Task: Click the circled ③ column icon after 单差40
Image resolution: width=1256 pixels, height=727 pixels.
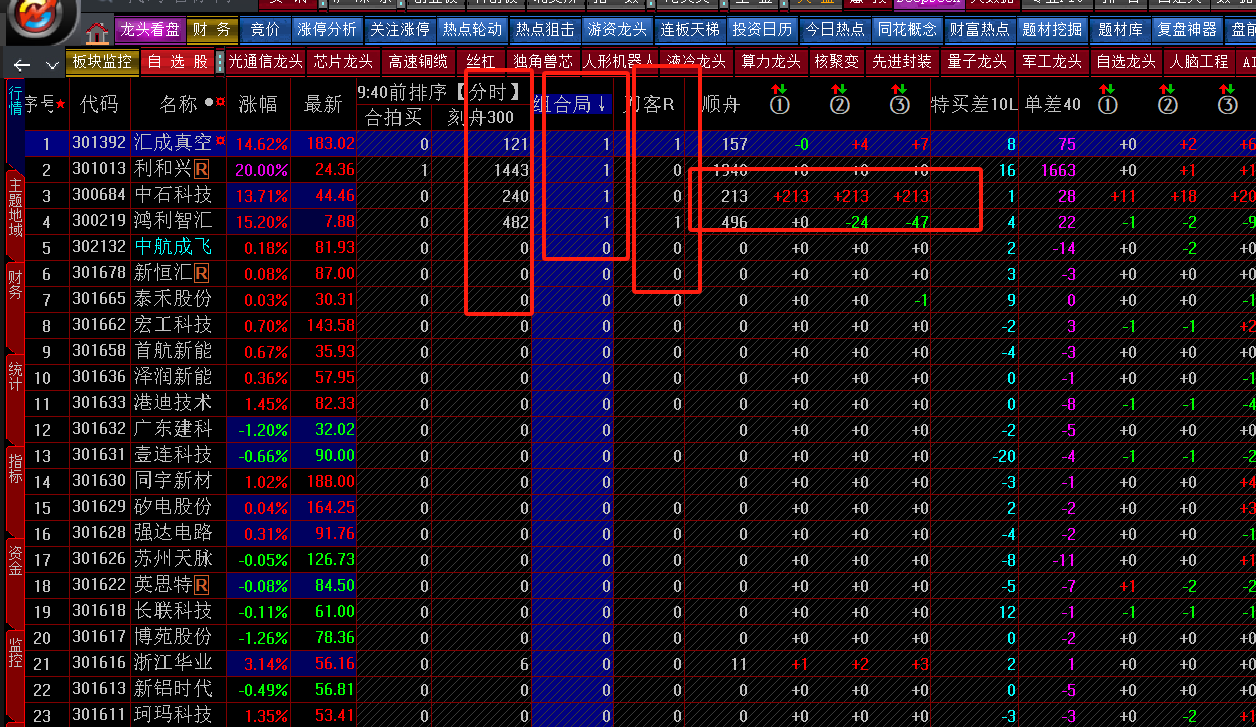Action: click(1227, 100)
